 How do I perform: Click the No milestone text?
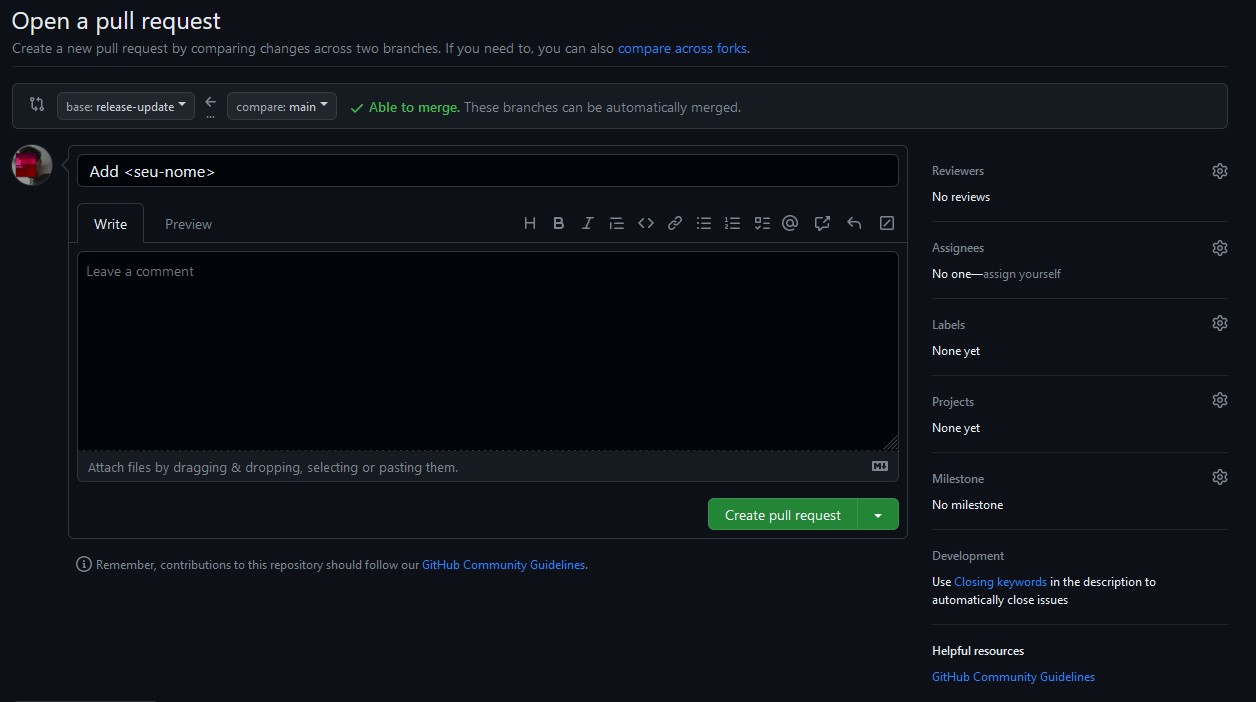click(967, 505)
